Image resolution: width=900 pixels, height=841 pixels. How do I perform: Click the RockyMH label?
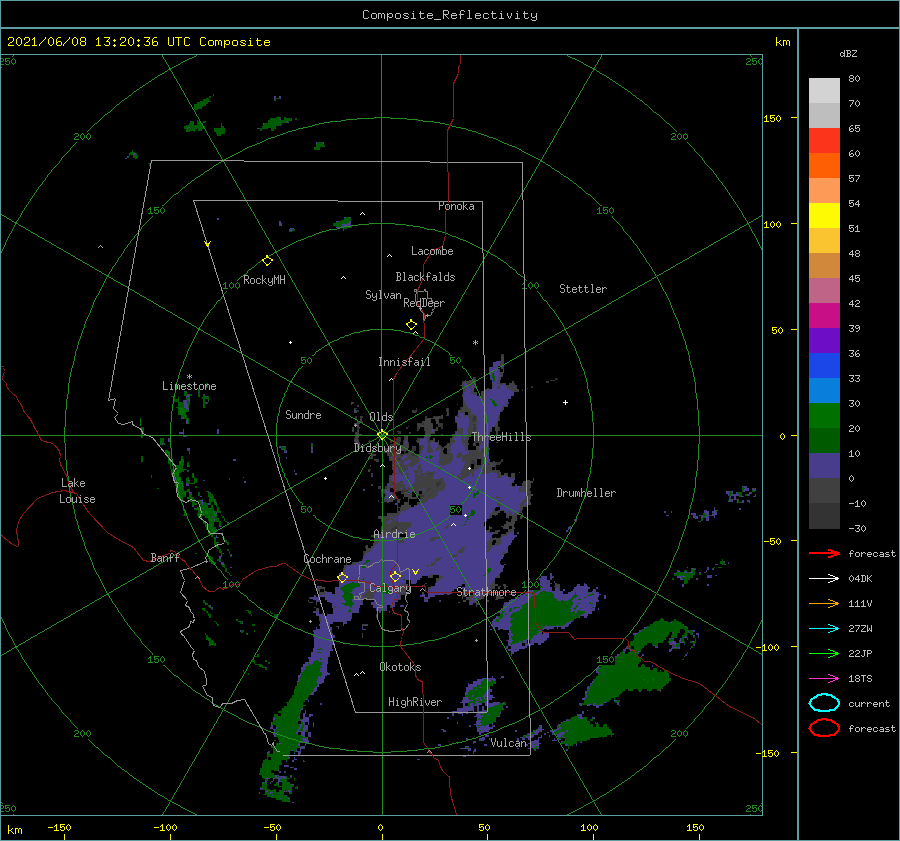click(264, 280)
